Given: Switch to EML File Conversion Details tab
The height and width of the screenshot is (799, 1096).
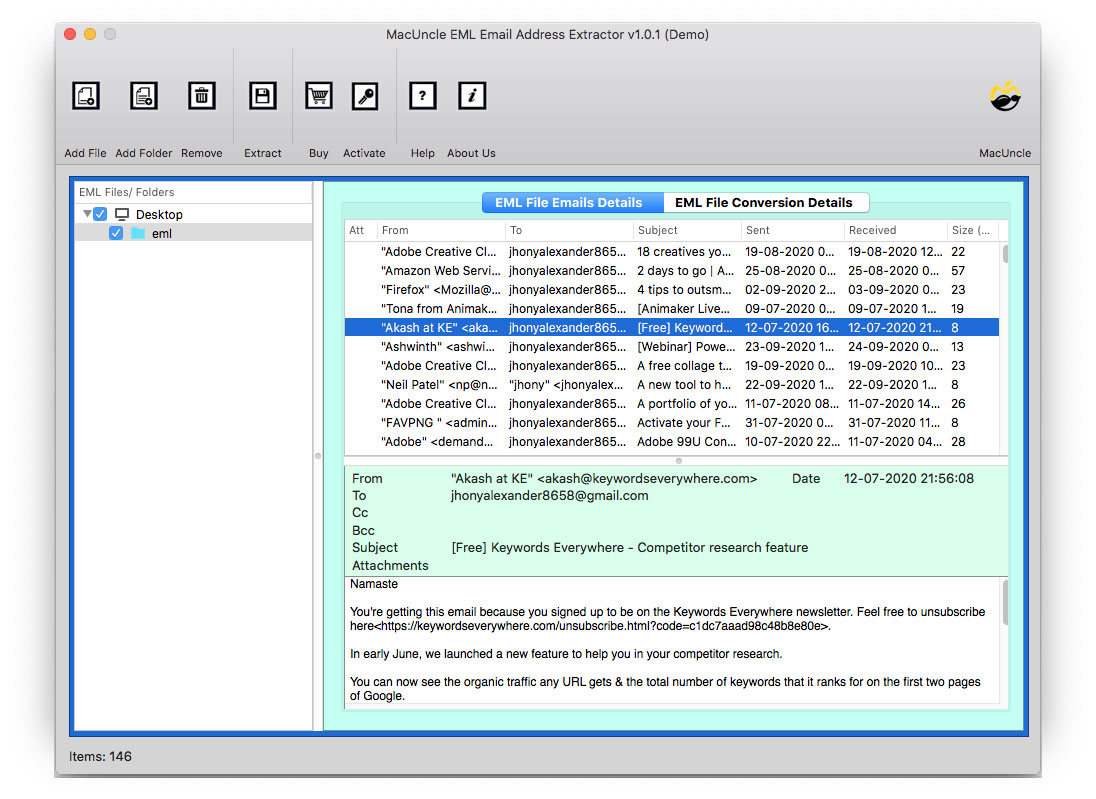Looking at the screenshot, I should point(765,203).
